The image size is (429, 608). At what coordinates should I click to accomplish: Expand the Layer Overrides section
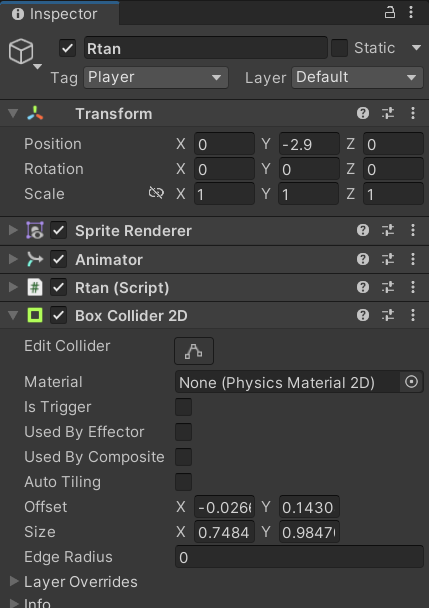[x=14, y=581]
